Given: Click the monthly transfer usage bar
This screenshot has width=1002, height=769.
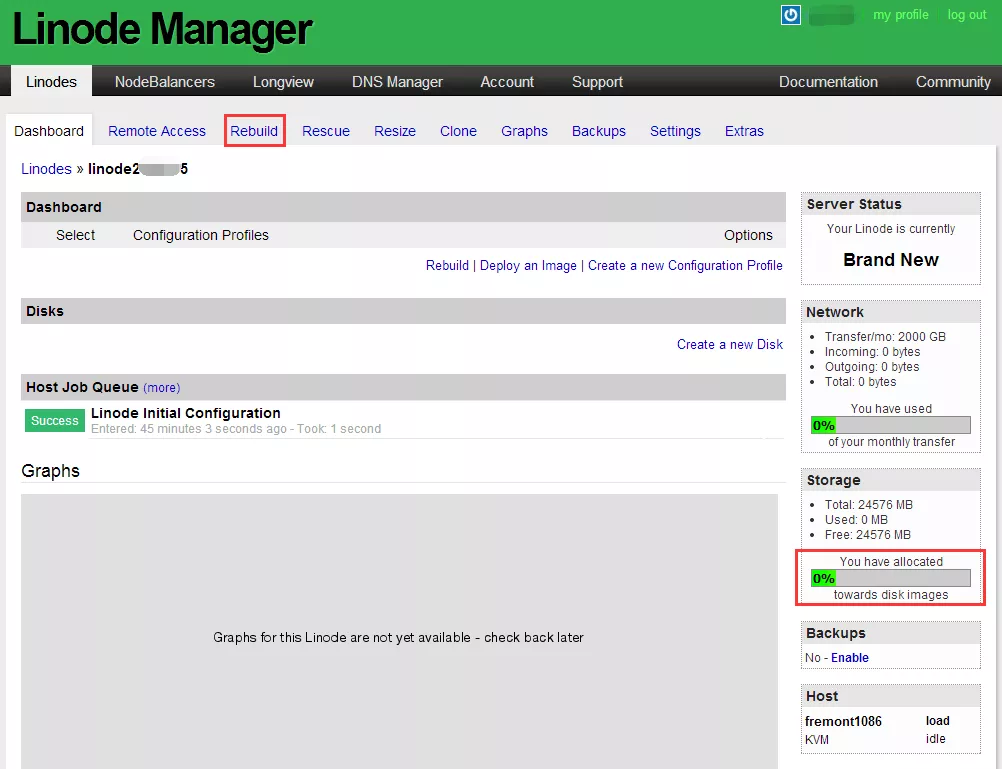Looking at the screenshot, I should (891, 425).
